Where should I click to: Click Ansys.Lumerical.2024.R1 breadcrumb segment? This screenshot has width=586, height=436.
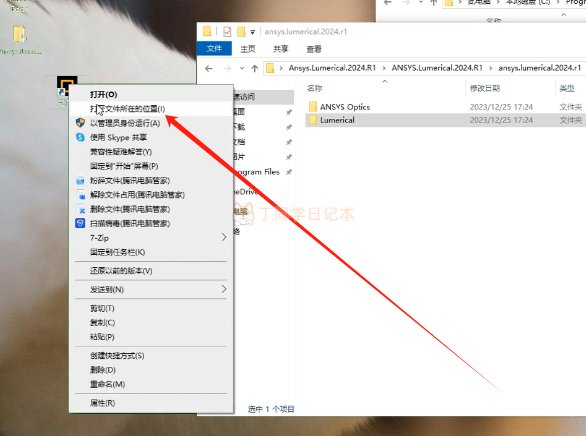point(332,68)
